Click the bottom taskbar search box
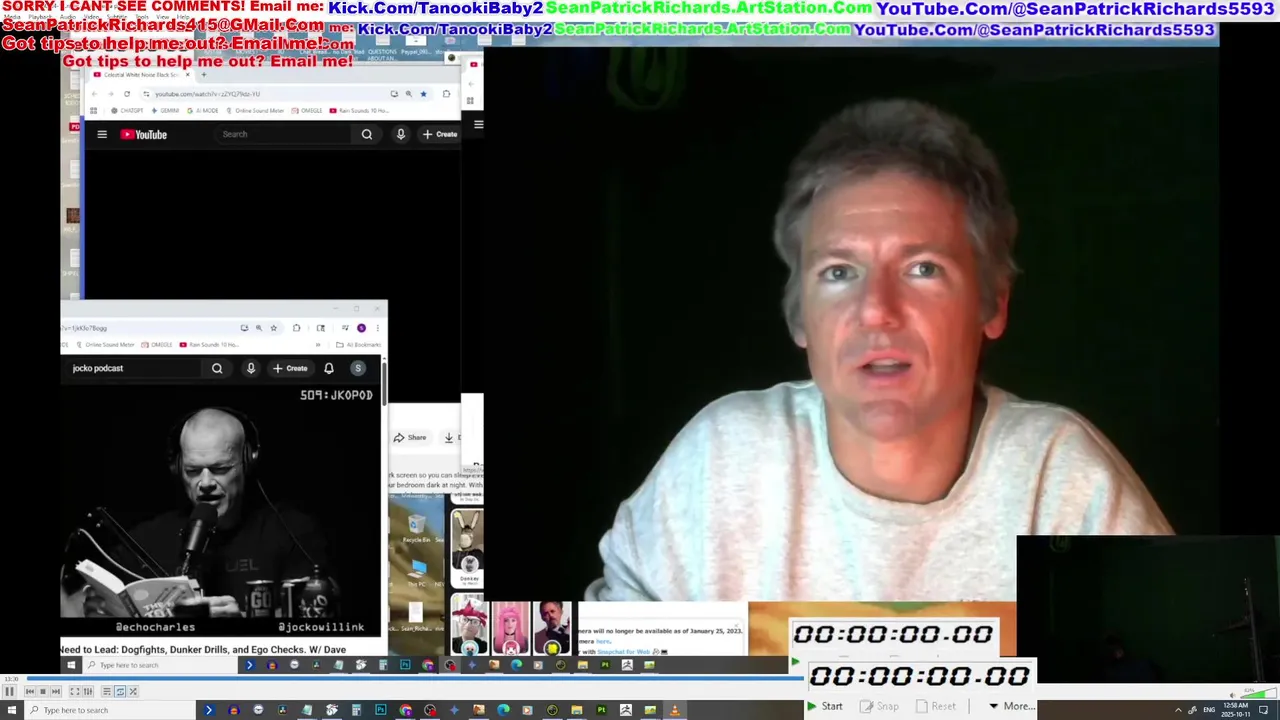 pos(110,710)
